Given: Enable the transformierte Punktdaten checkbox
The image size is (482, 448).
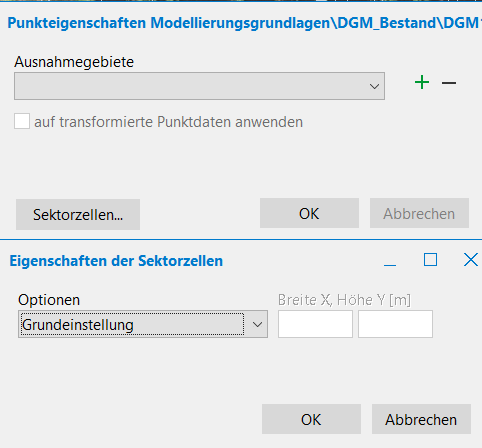Looking at the screenshot, I should (x=22, y=121).
